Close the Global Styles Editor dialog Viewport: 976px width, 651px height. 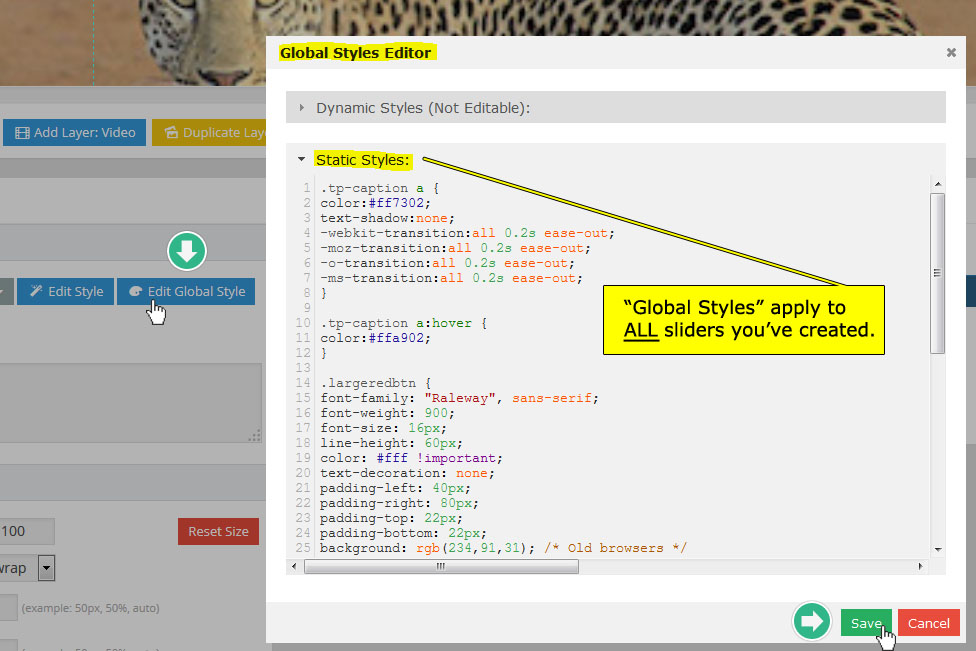pyautogui.click(x=951, y=53)
